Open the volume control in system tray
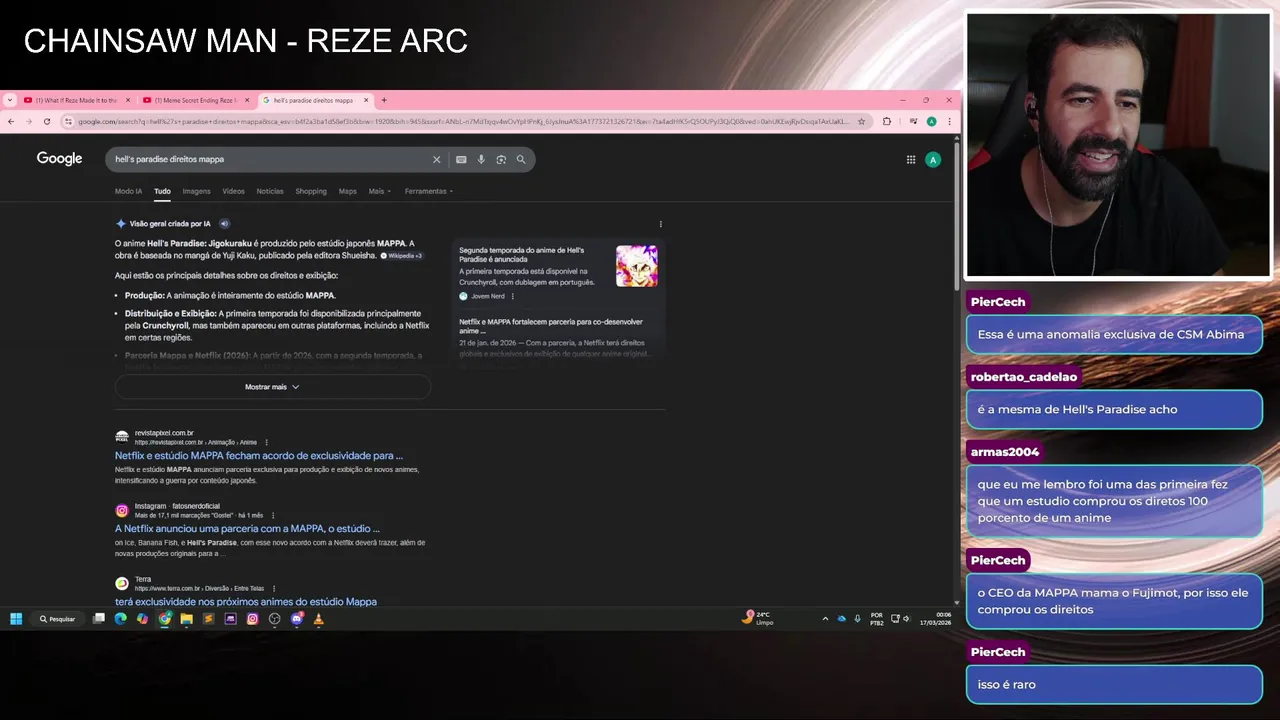Viewport: 1280px width, 720px height. click(x=906, y=619)
